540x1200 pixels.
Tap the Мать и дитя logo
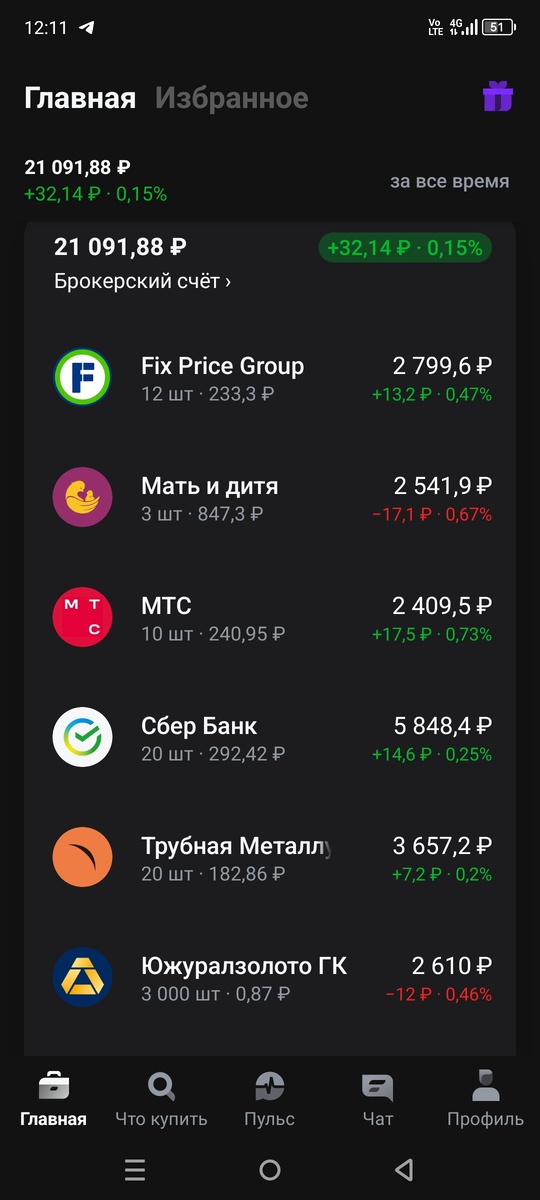coord(82,497)
